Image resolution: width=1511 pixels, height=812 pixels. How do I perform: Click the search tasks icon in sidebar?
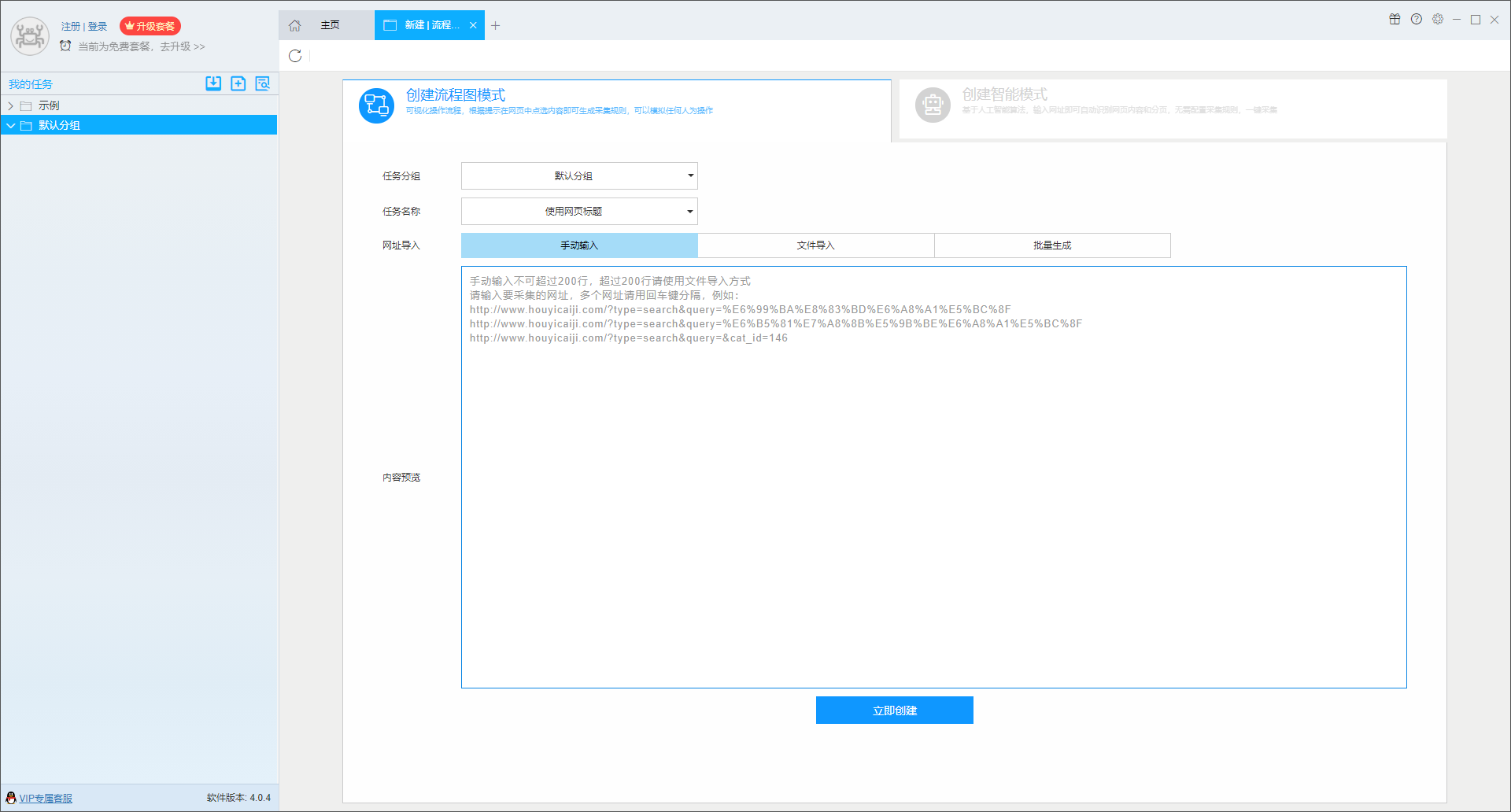tap(263, 83)
